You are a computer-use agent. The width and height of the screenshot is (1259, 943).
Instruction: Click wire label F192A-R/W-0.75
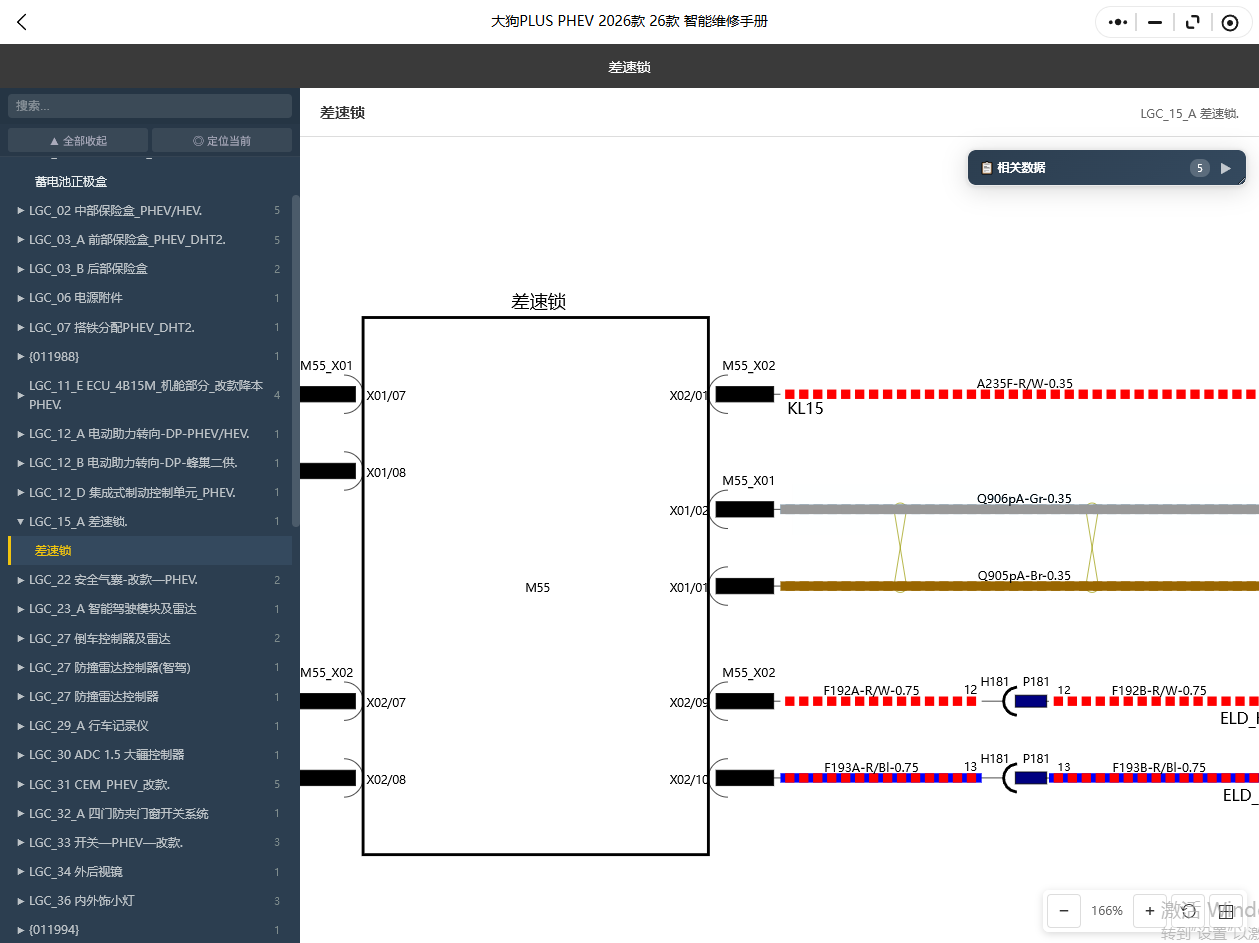pyautogui.click(x=871, y=690)
